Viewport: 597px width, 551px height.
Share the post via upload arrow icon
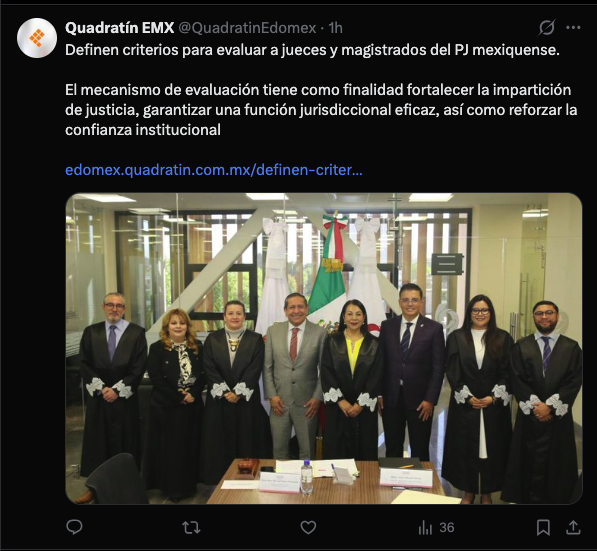click(573, 527)
